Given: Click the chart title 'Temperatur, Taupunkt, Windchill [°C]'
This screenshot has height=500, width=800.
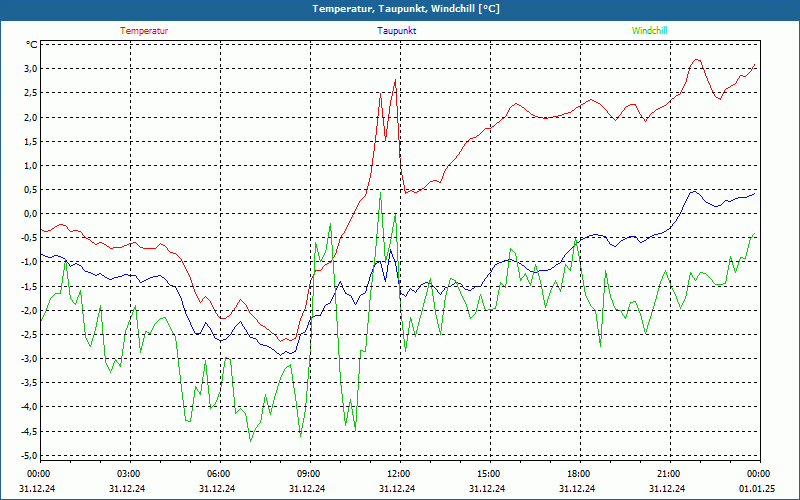Looking at the screenshot, I should (x=406, y=9).
